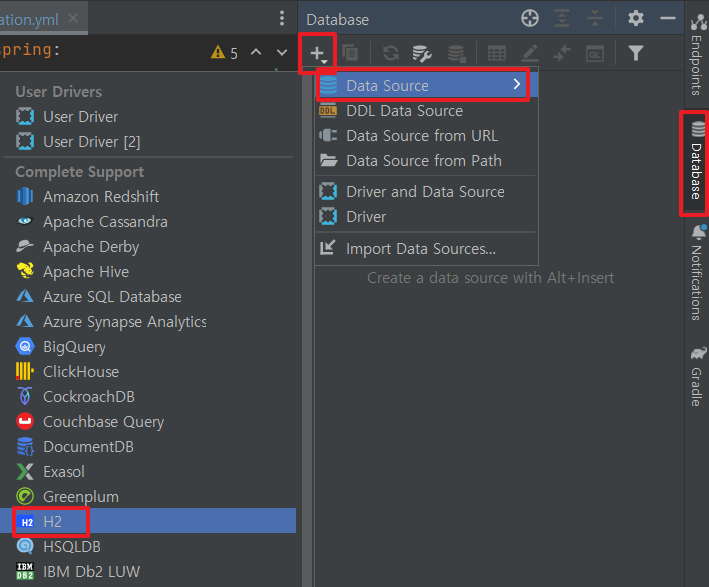Choose BigQuery data source

coord(148,347)
